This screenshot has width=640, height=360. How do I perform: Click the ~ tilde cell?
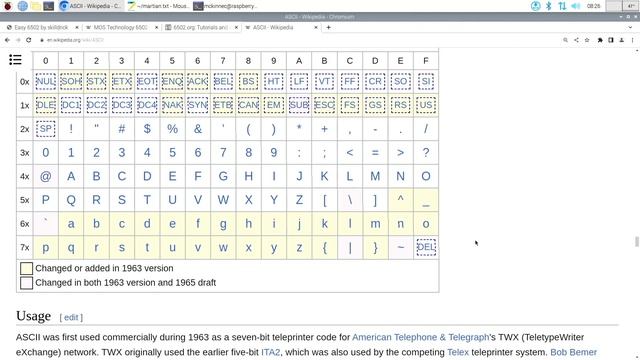click(x=400, y=247)
